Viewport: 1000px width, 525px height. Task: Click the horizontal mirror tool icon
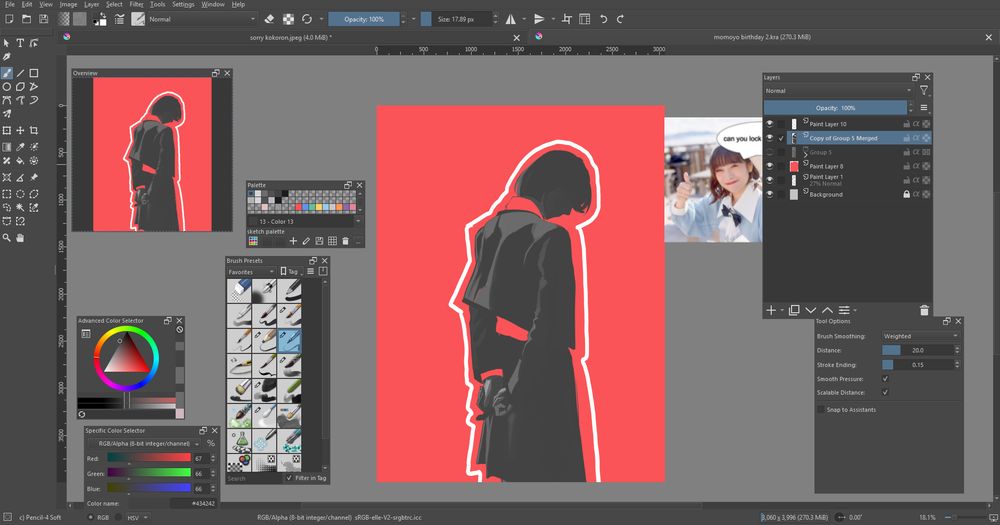512,19
